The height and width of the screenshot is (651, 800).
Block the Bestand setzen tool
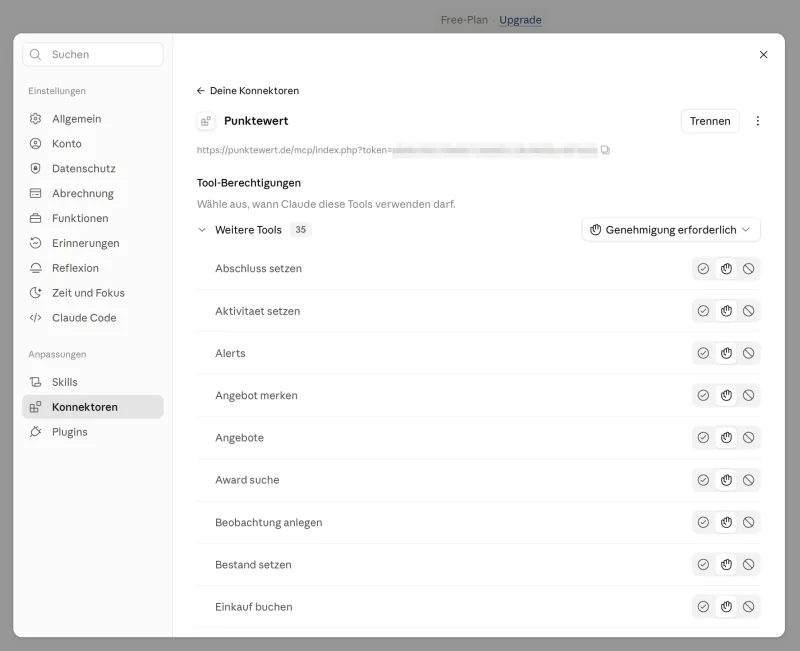[748, 565]
